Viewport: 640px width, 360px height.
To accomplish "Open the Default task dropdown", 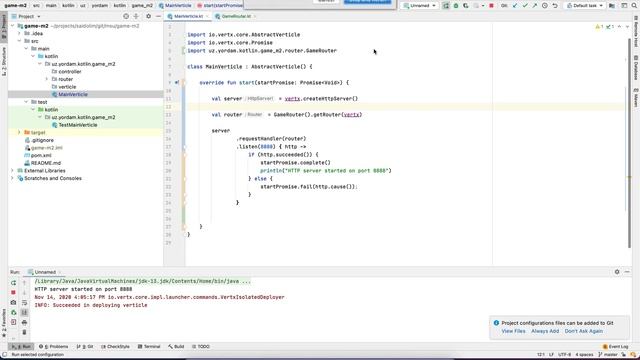I will click(x=585, y=6).
